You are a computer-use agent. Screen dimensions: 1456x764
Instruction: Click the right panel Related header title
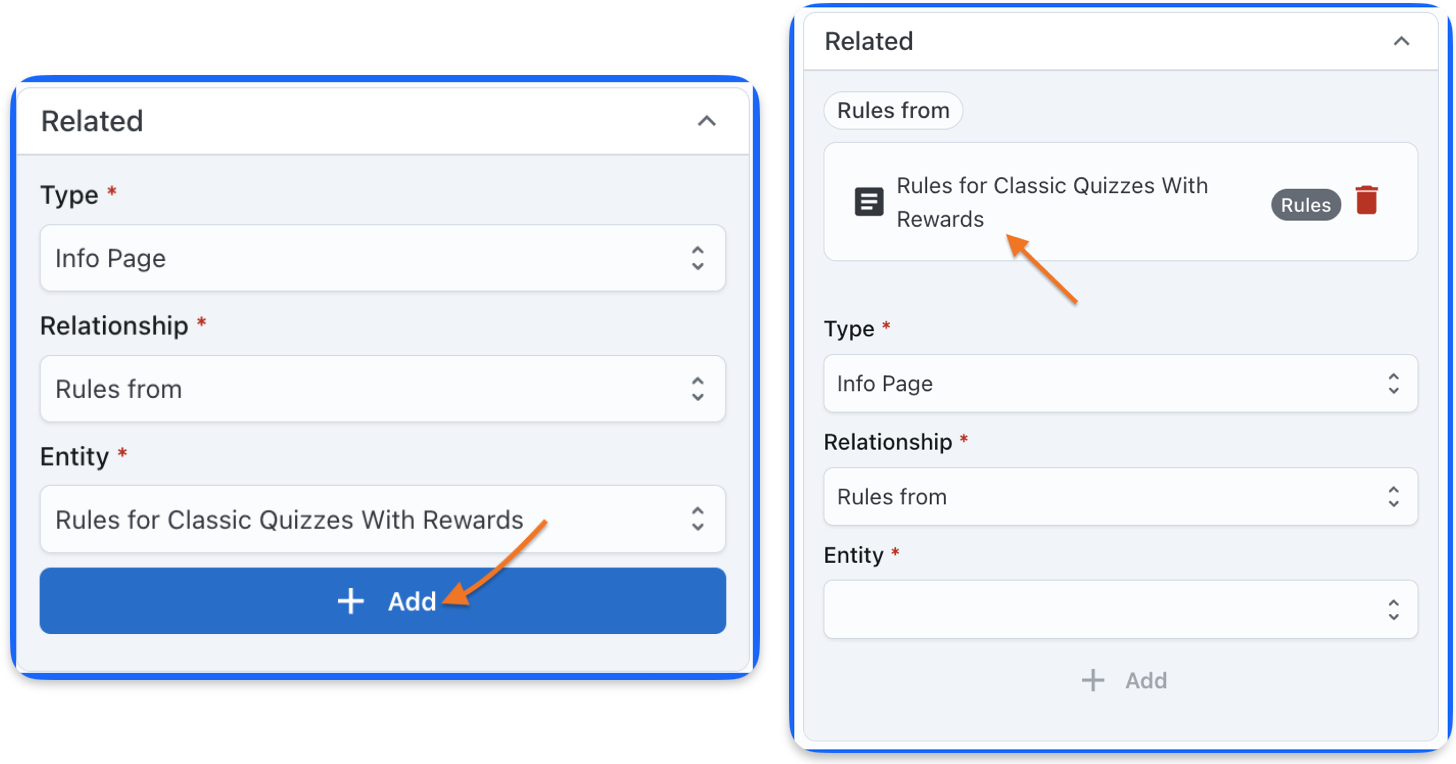click(869, 41)
